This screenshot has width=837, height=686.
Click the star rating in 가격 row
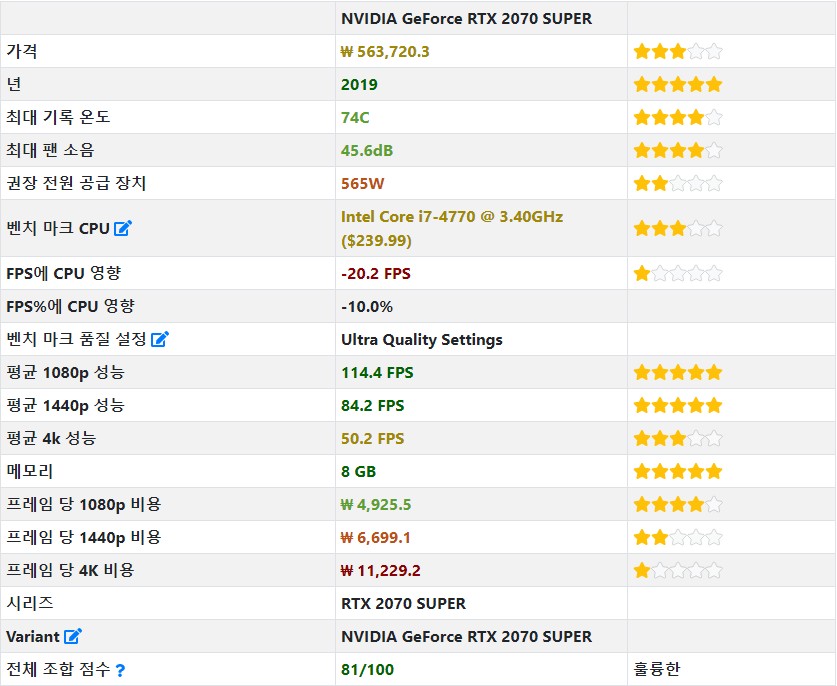pos(678,51)
